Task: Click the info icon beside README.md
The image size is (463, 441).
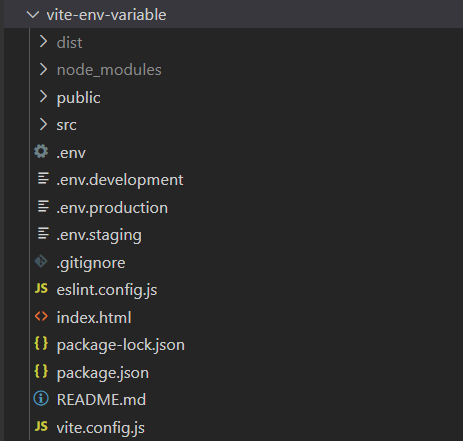Action: [41, 399]
